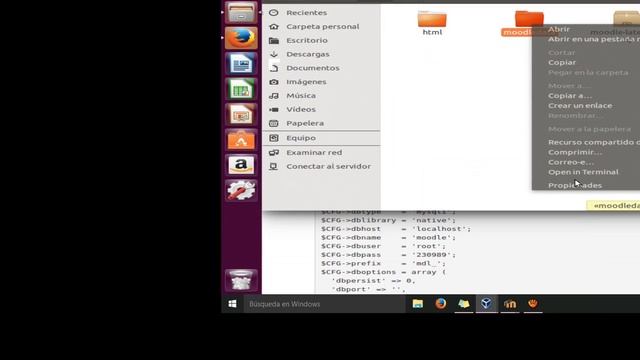The image size is (640, 360).
Task: Select the highlighted orange moodle folder icon
Action: coord(529,19)
